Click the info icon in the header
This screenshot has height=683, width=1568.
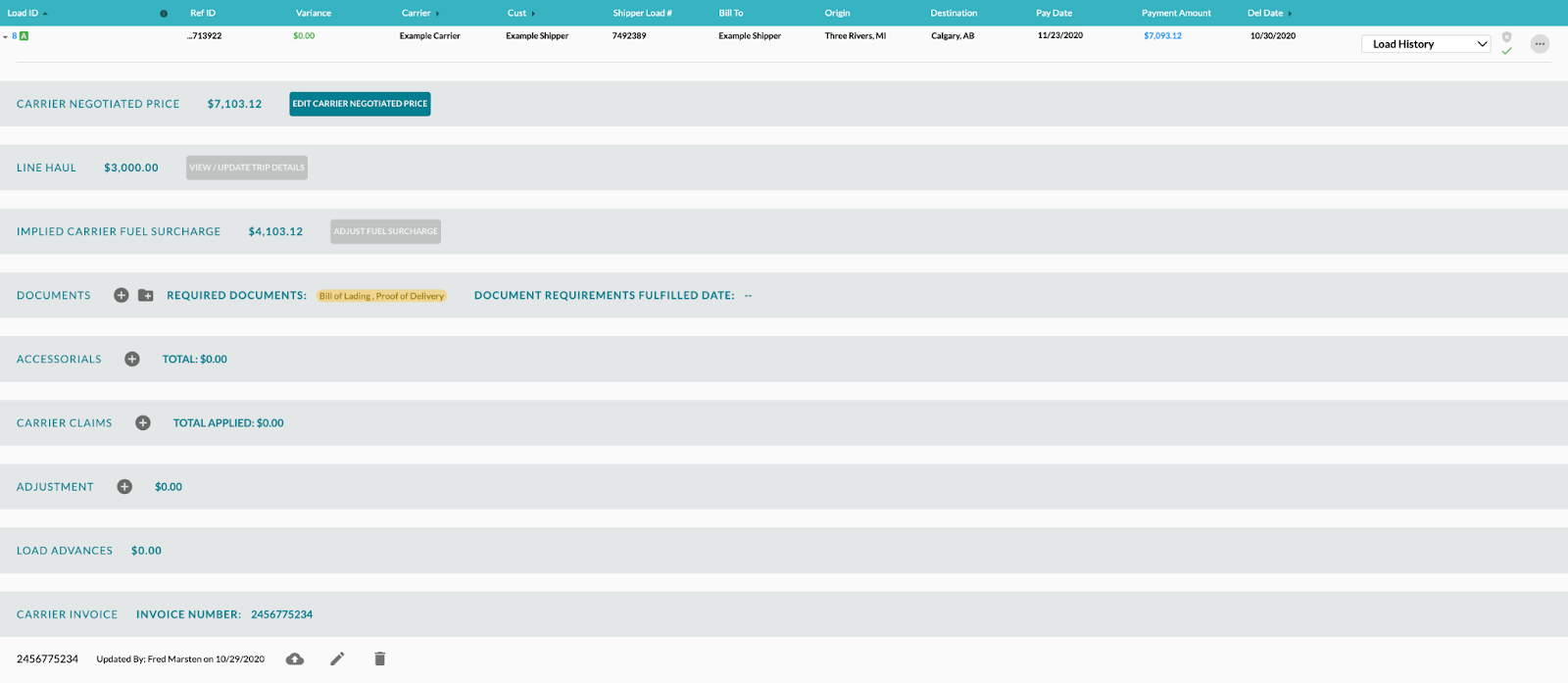click(164, 14)
